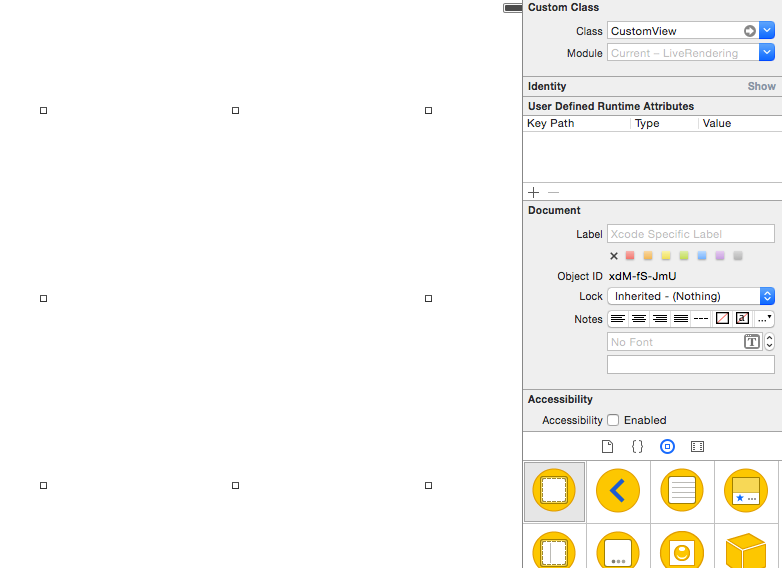Select the yellow label color
The width and height of the screenshot is (782, 568).
coord(666,256)
